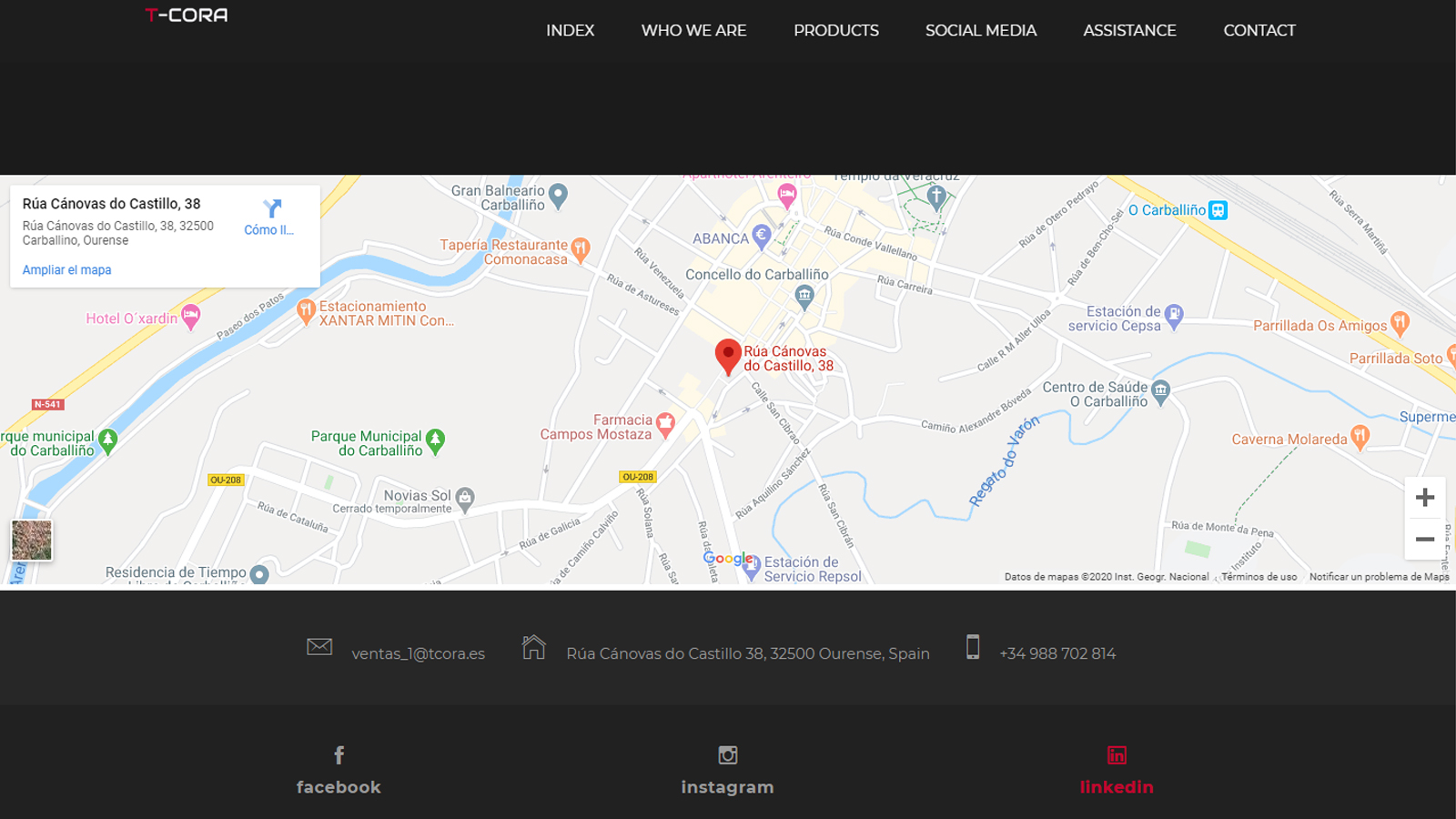Screen dimensions: 1456x819
Task: Click the OU-208 road badge near Farmacia
Action: tap(638, 477)
